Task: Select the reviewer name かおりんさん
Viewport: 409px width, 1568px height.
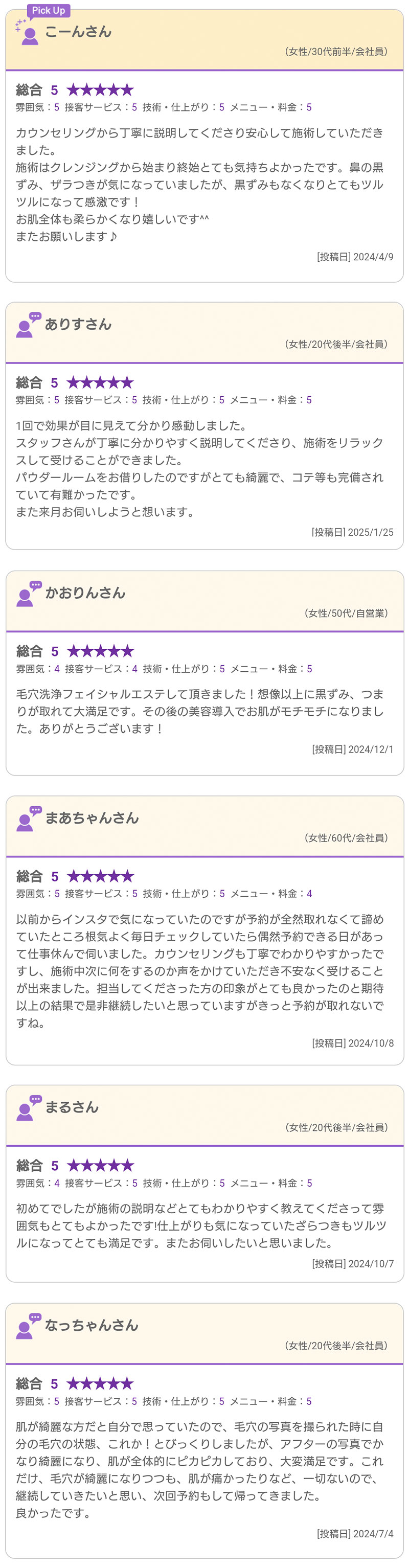Action: point(84,593)
